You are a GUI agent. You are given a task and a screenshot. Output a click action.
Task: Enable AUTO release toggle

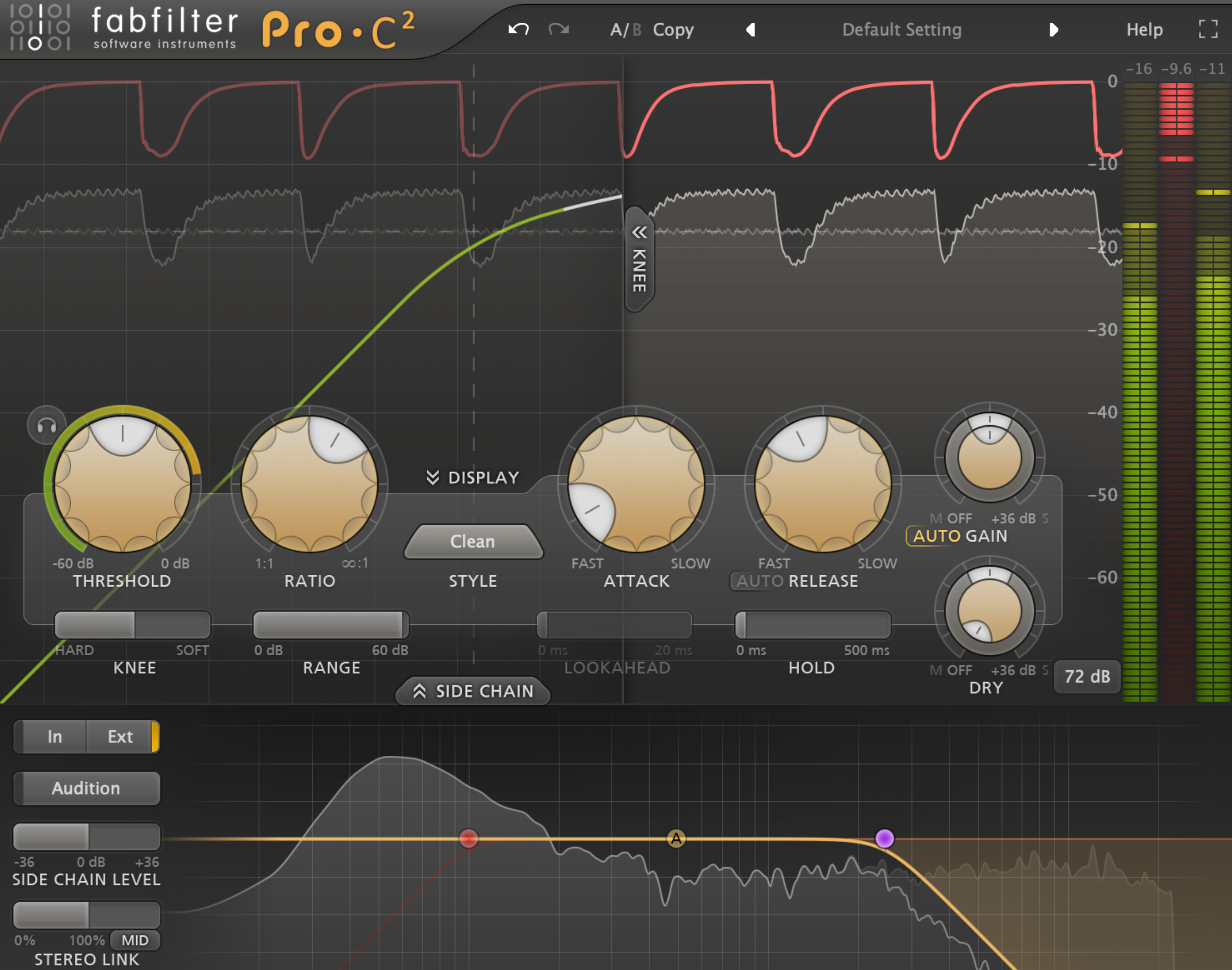[759, 581]
